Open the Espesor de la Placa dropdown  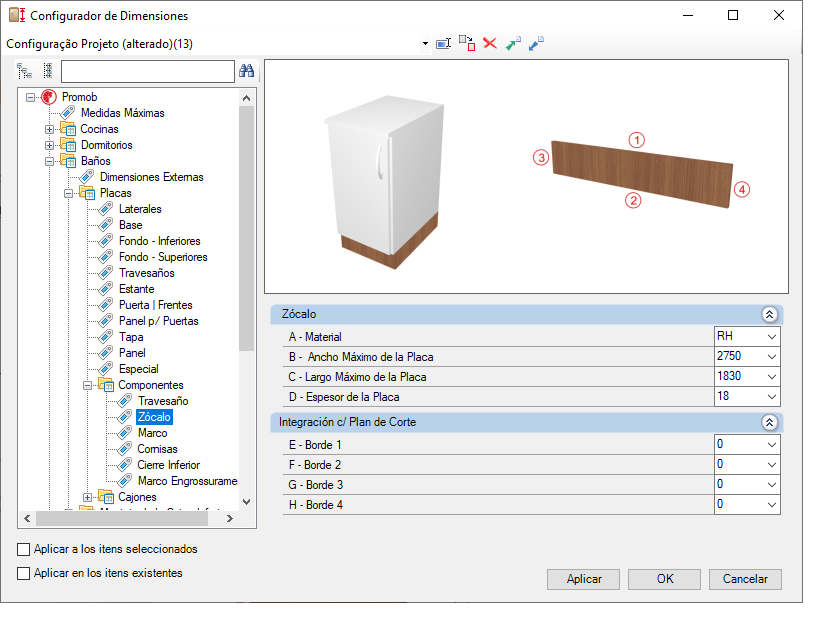(x=772, y=397)
